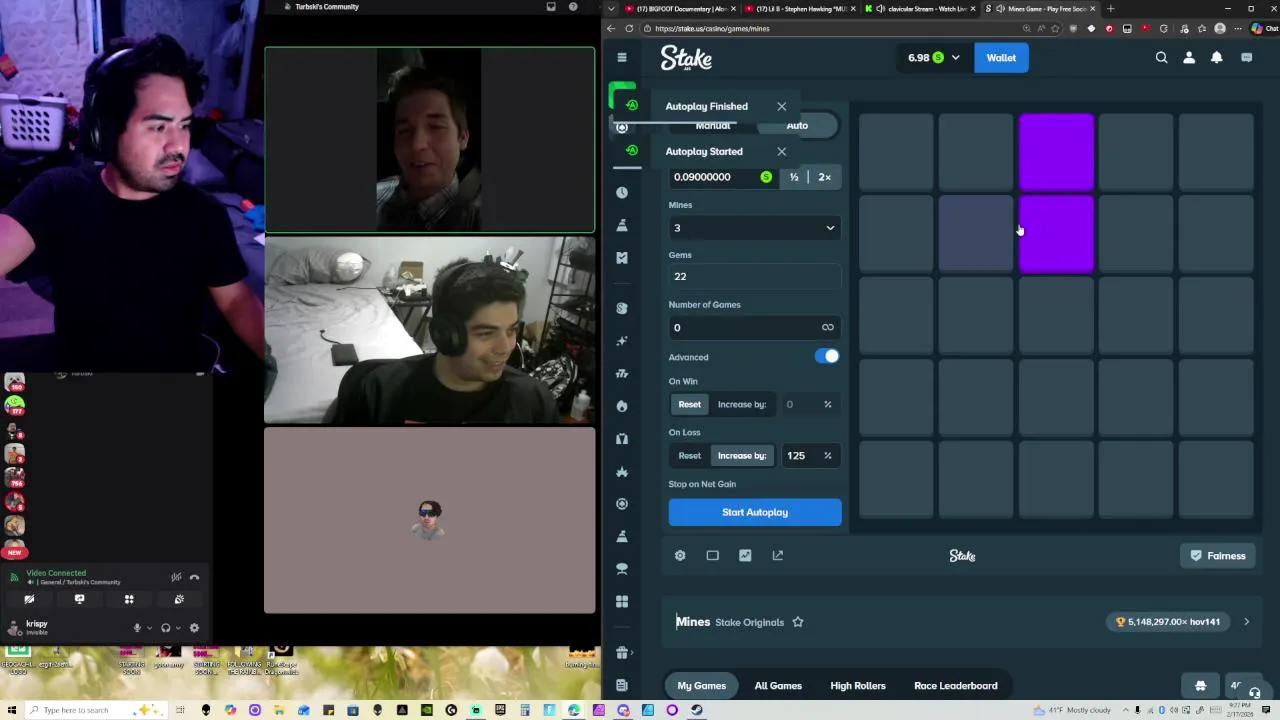Click the Windows Start button
This screenshot has height=720, width=1280.
click(14, 710)
